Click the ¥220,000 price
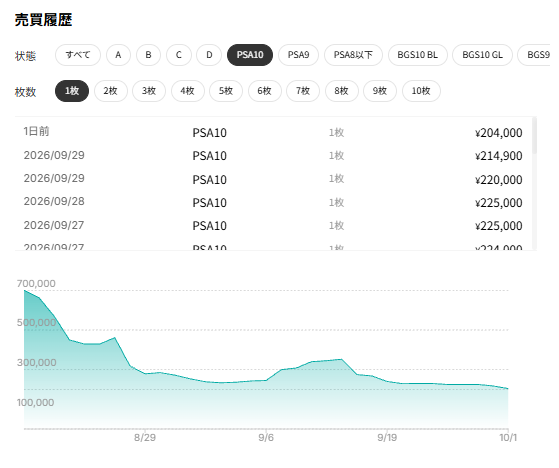Image resolution: width=559 pixels, height=468 pixels. [x=498, y=180]
